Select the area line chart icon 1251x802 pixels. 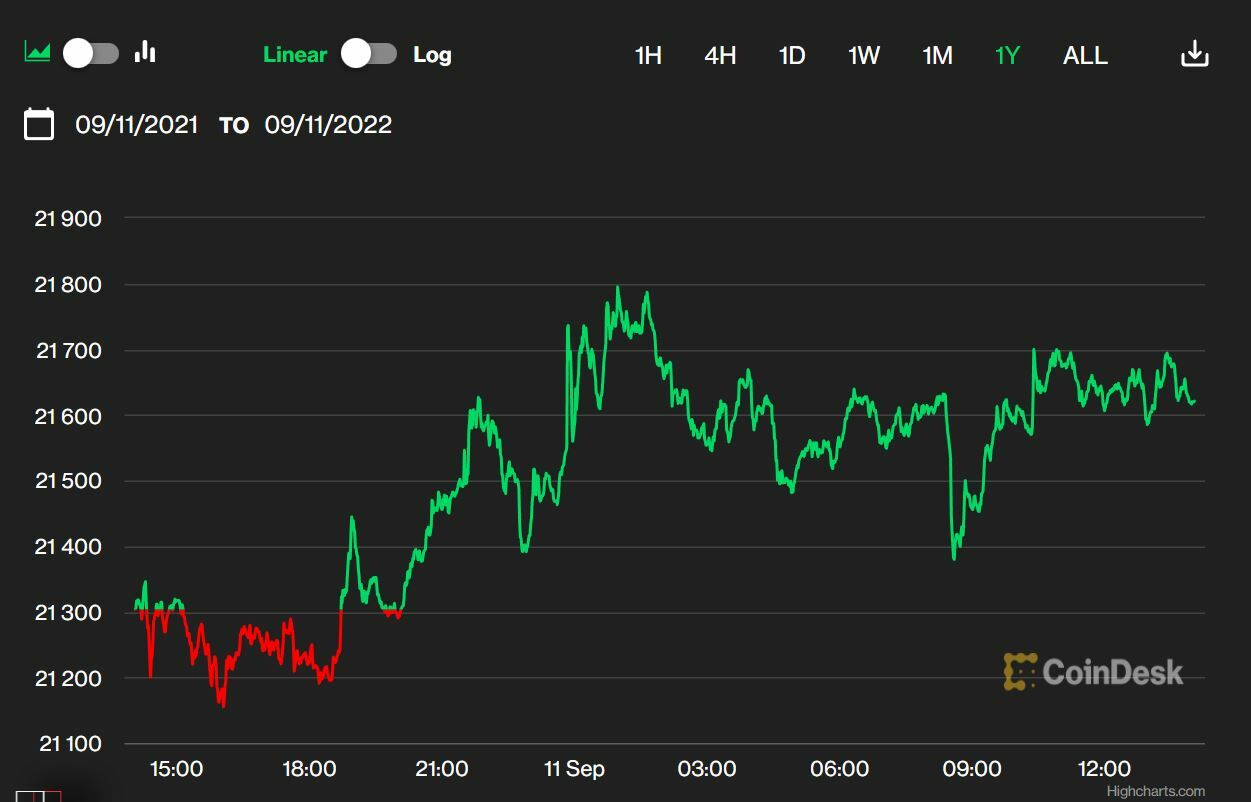(38, 52)
